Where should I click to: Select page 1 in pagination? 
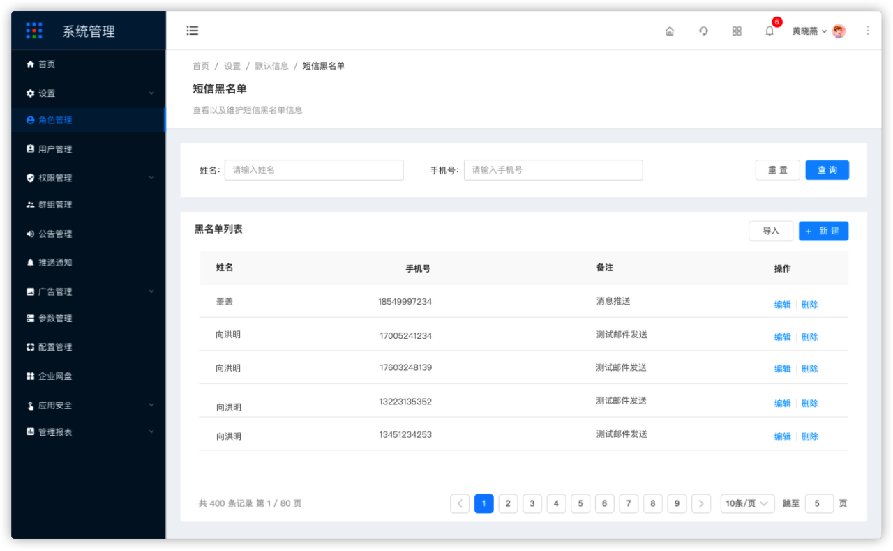pos(484,503)
